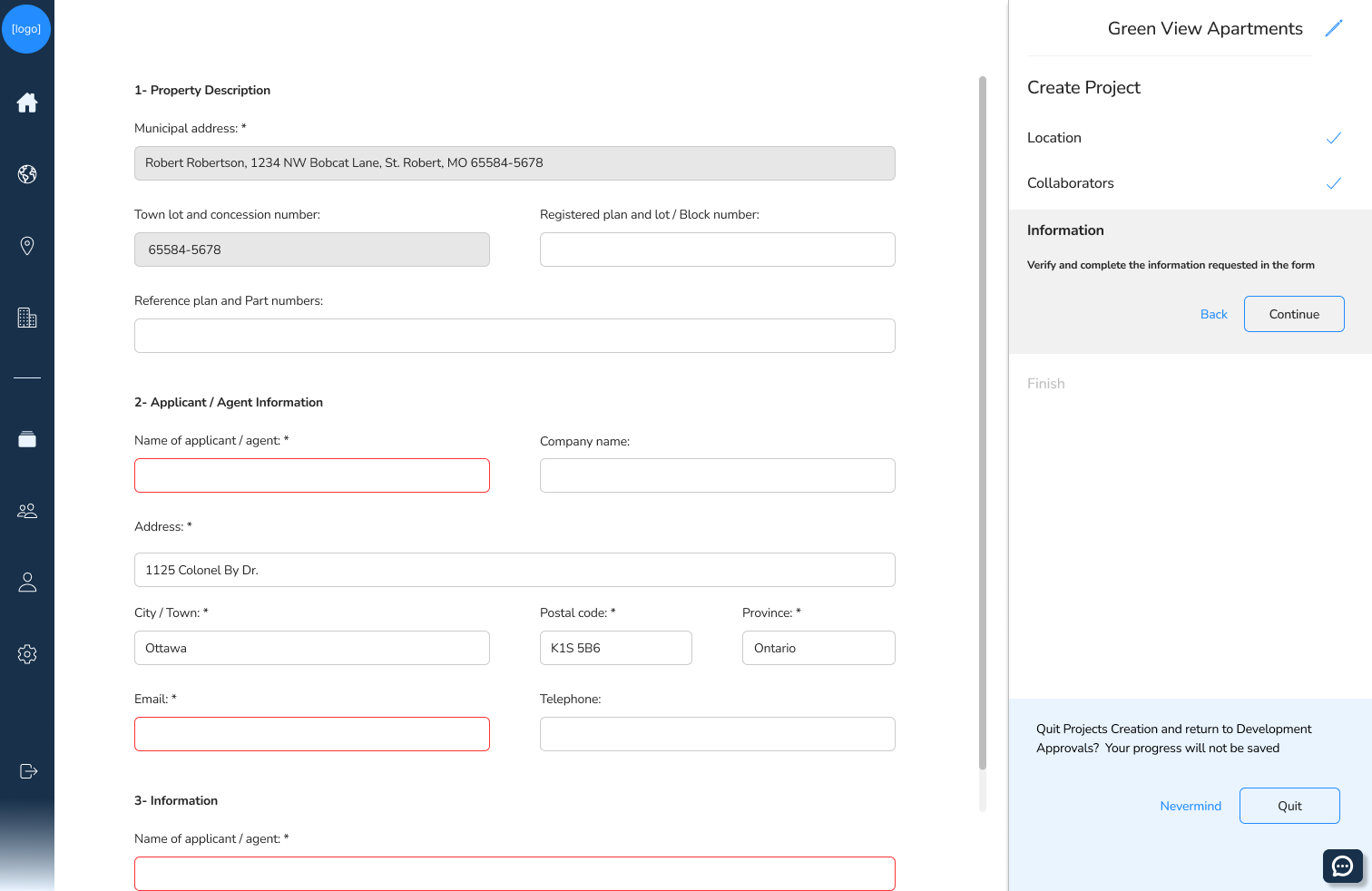Open the buildings icon in sidebar

(27, 318)
